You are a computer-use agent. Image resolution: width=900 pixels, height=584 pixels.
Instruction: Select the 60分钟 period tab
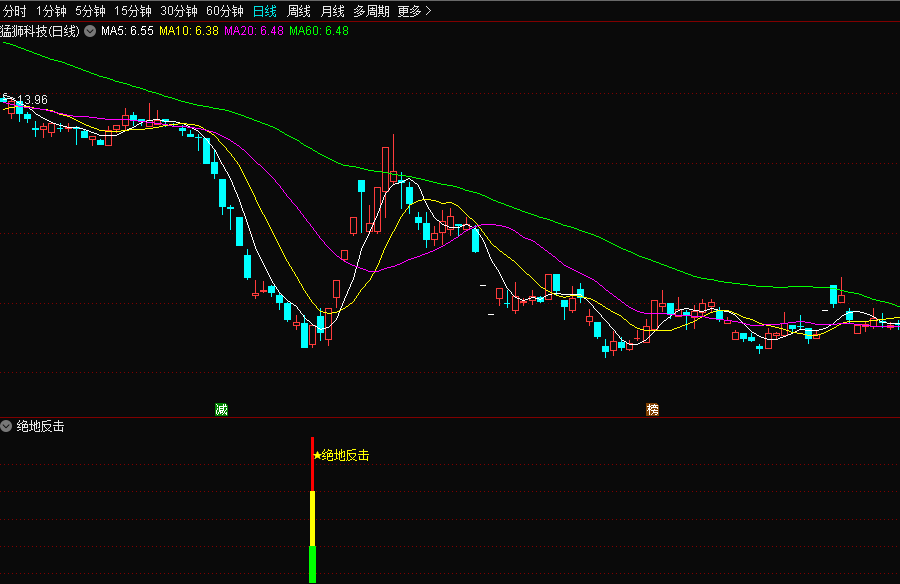[224, 11]
